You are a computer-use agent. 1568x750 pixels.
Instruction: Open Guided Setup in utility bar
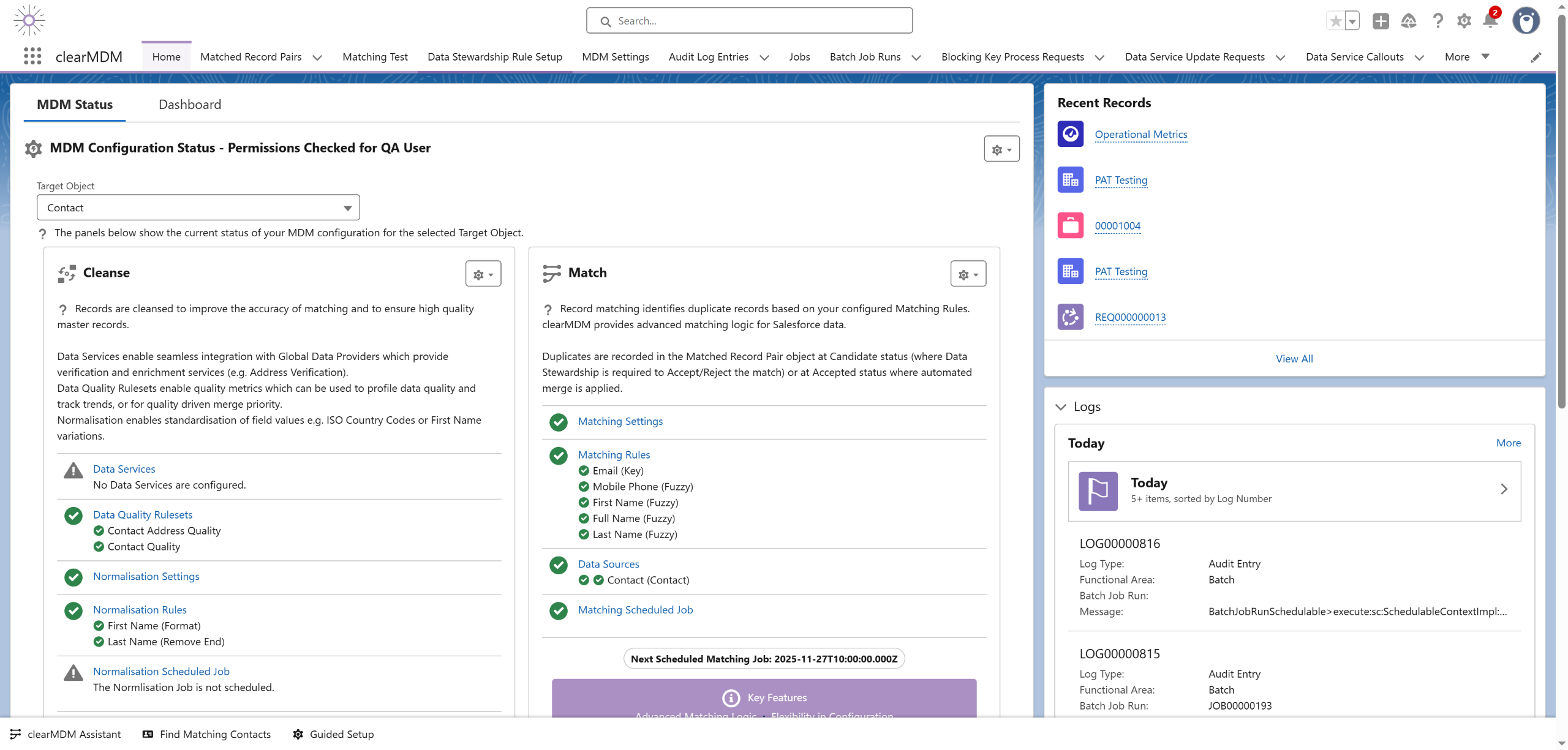334,734
